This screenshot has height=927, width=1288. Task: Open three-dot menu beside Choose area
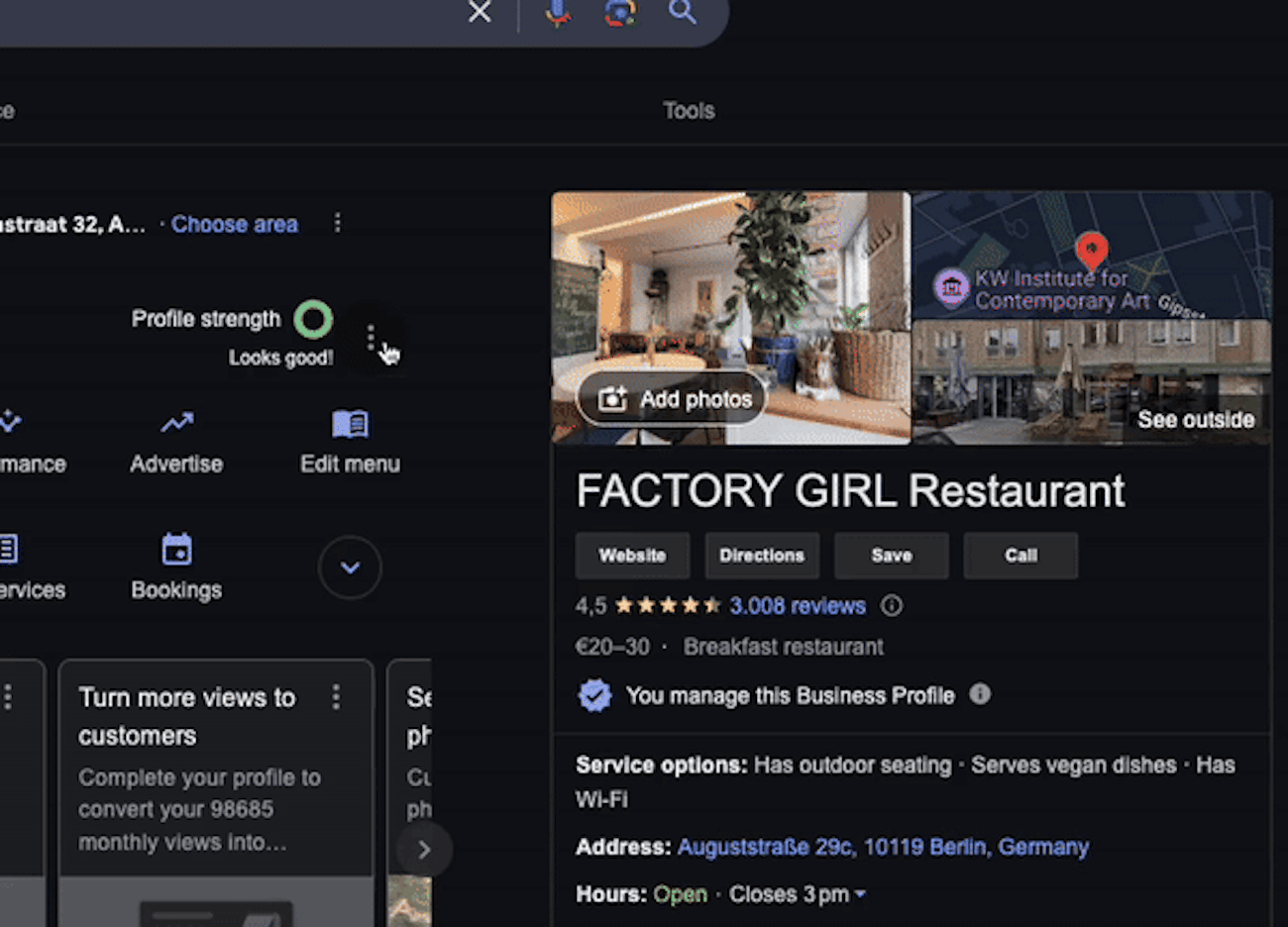coord(337,223)
